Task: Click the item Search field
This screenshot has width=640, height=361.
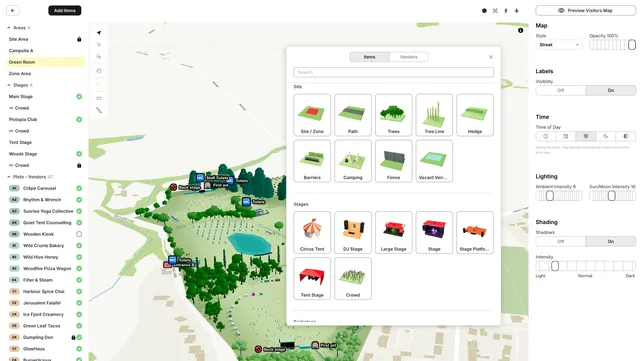Action: point(393,72)
